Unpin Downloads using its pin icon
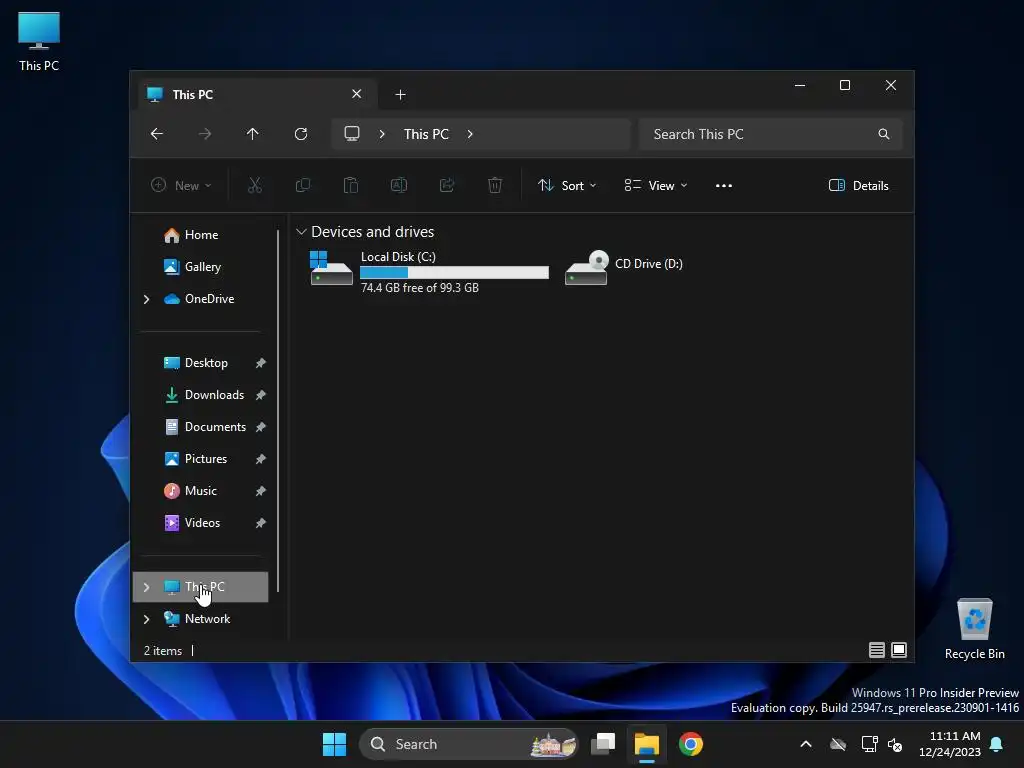The image size is (1024, 768). pos(261,395)
